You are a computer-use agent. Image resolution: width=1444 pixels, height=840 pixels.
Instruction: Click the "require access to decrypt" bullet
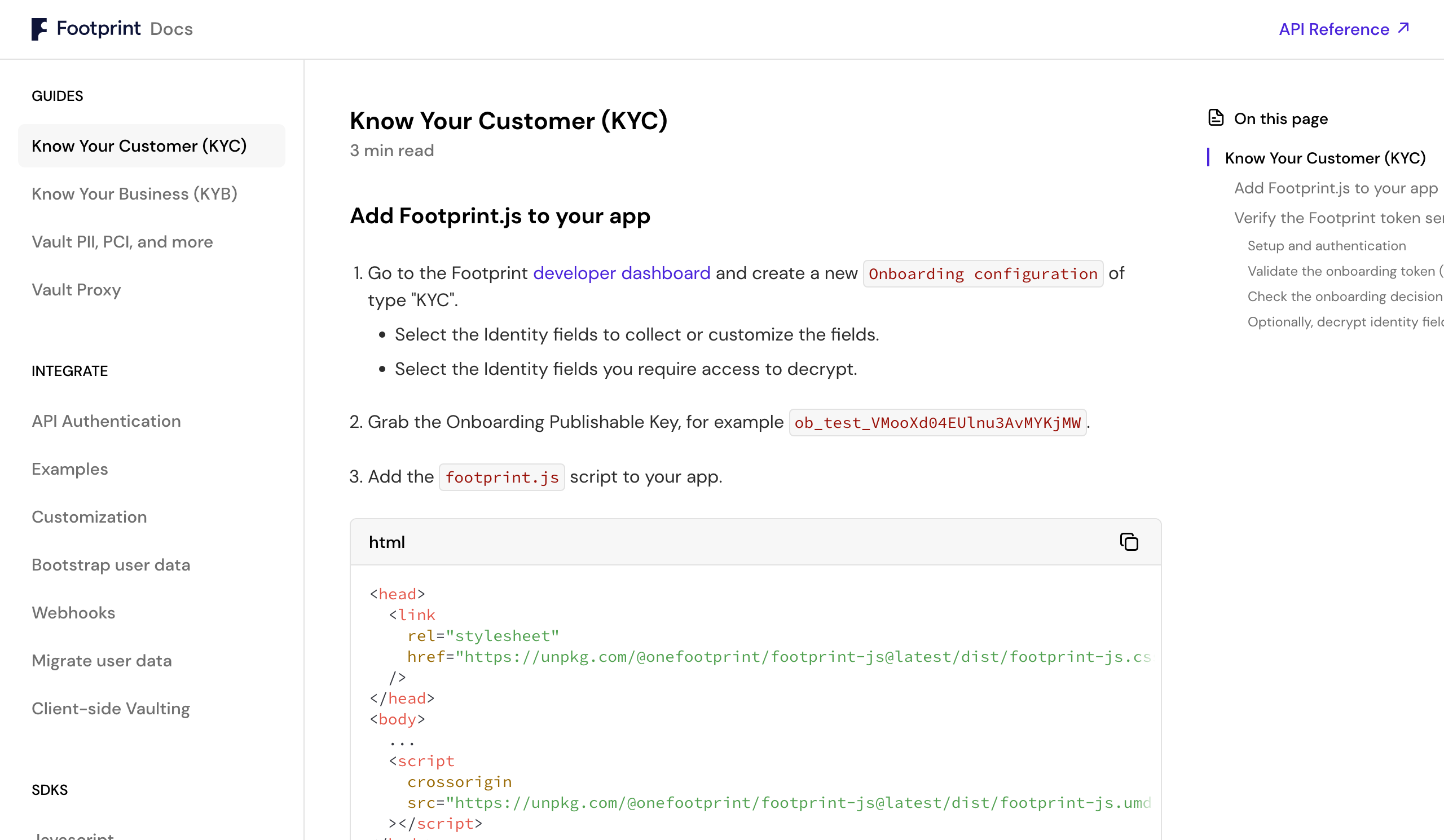point(626,369)
